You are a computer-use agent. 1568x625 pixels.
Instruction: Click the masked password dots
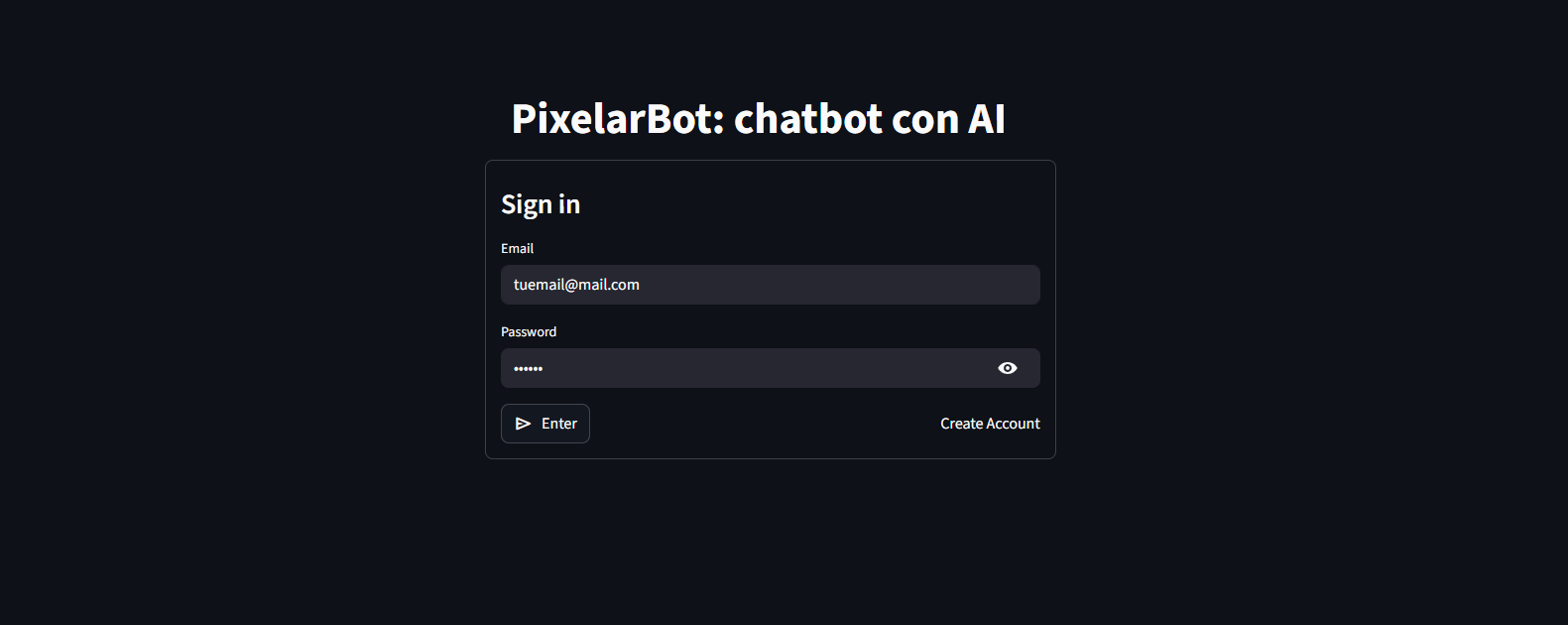528,369
